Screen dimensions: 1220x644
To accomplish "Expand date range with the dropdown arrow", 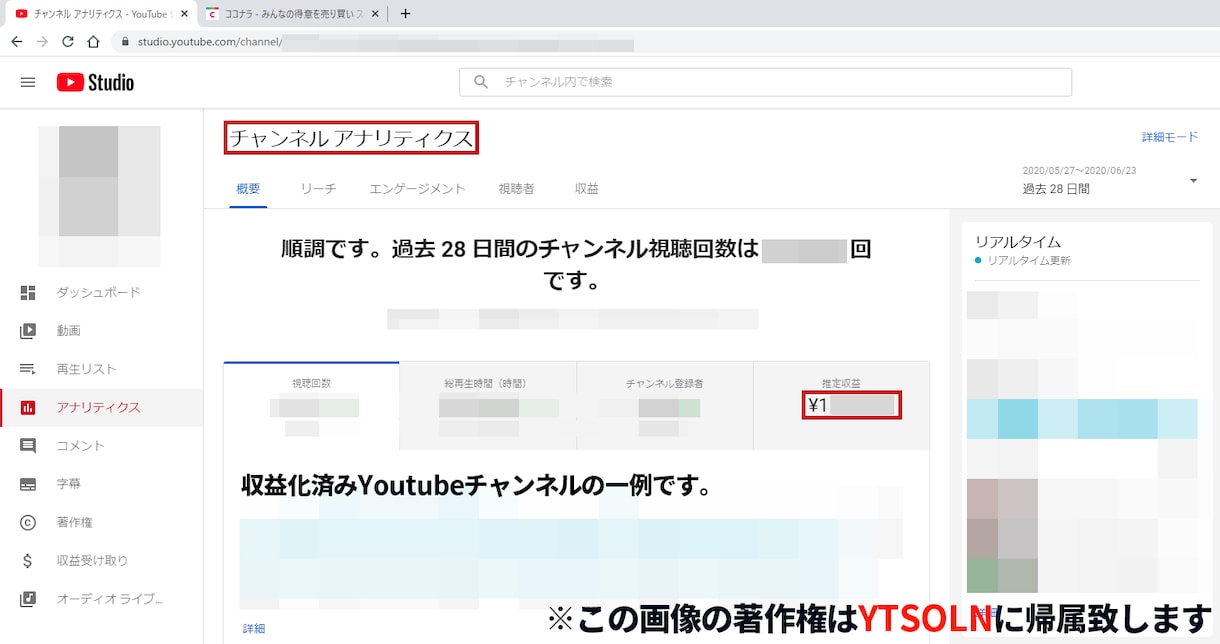I will (x=1193, y=181).
